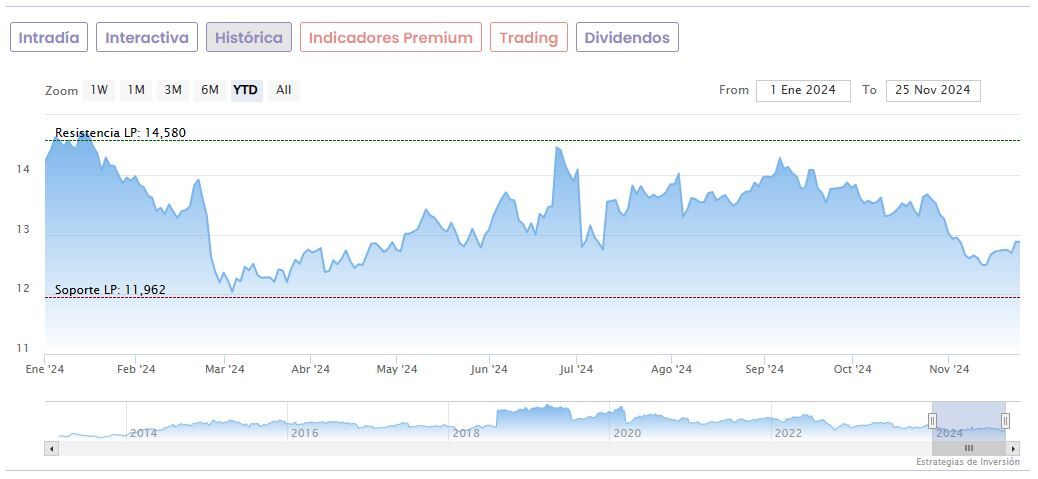1038x479 pixels.
Task: Select the 3M zoom range
Action: coord(173,90)
